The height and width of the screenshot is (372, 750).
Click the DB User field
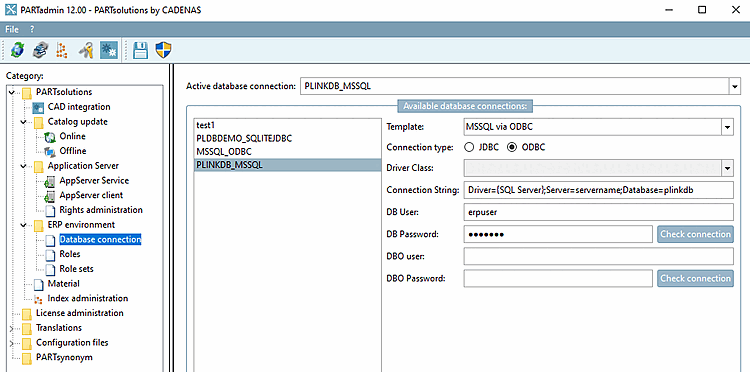[x=598, y=212]
